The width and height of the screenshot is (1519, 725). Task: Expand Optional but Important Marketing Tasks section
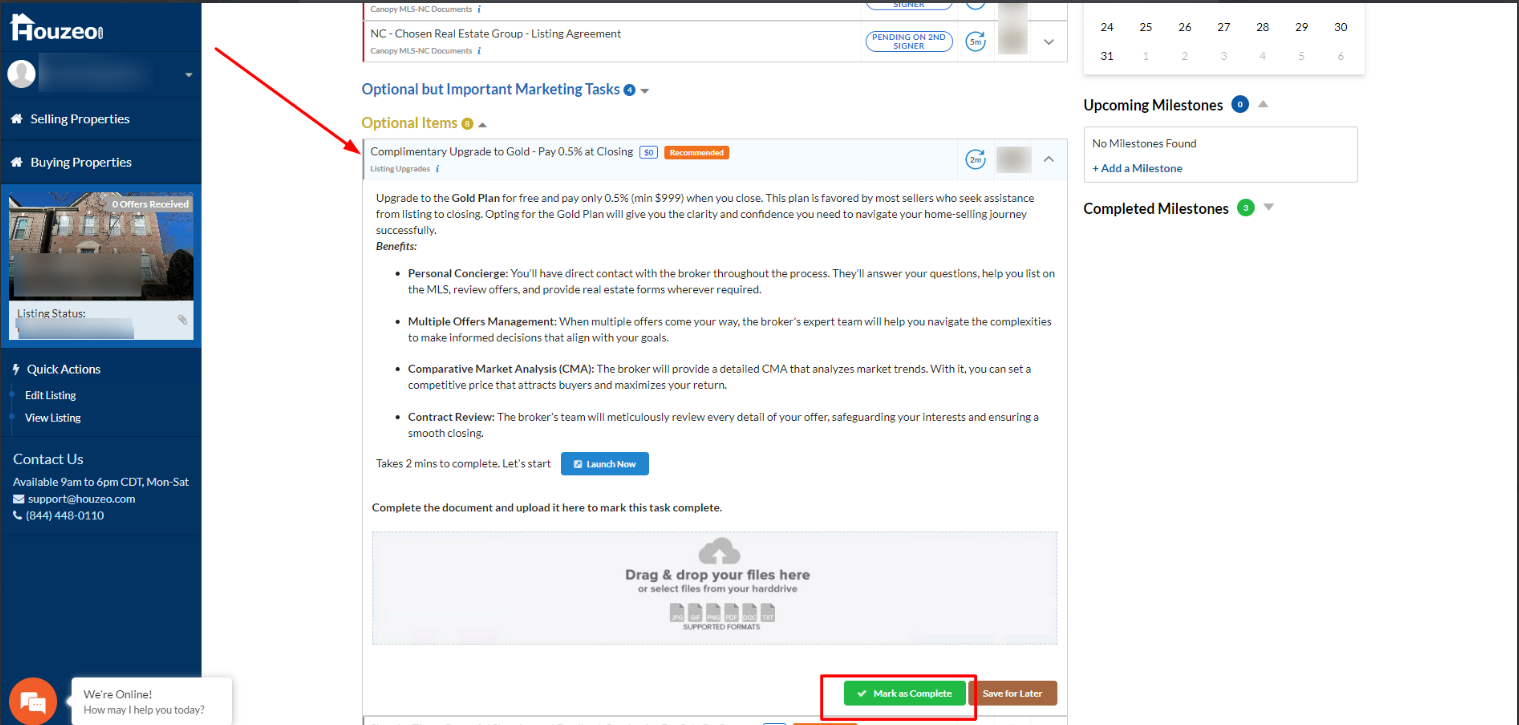[645, 91]
